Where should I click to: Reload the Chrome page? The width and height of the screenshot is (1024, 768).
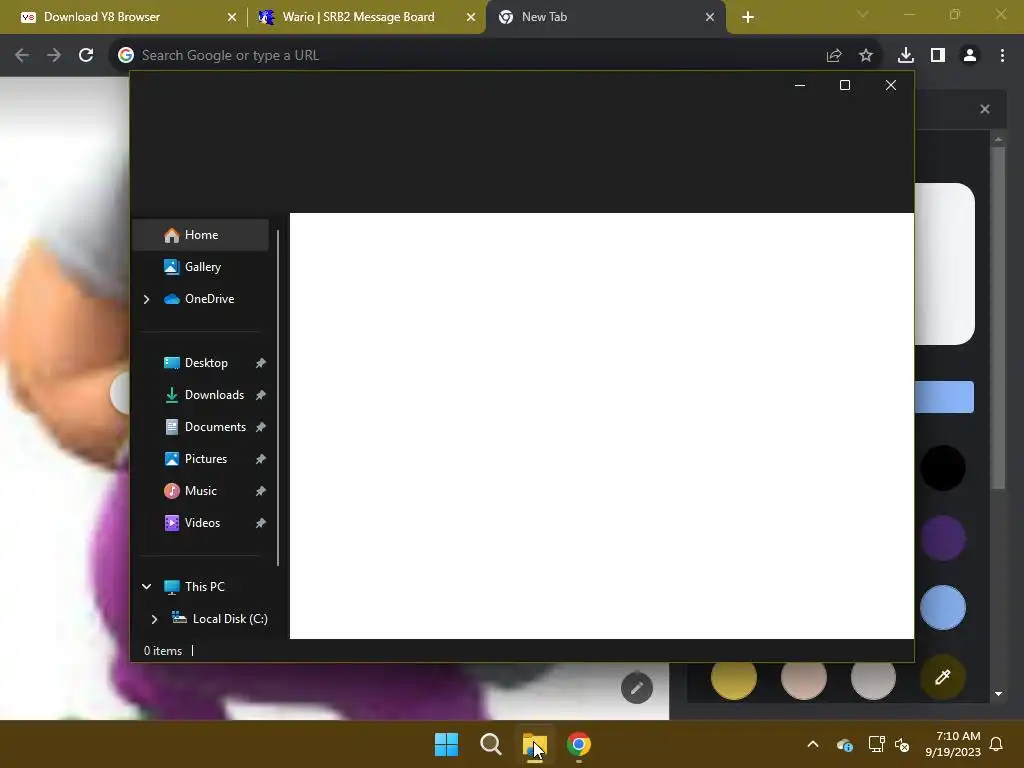[86, 56]
